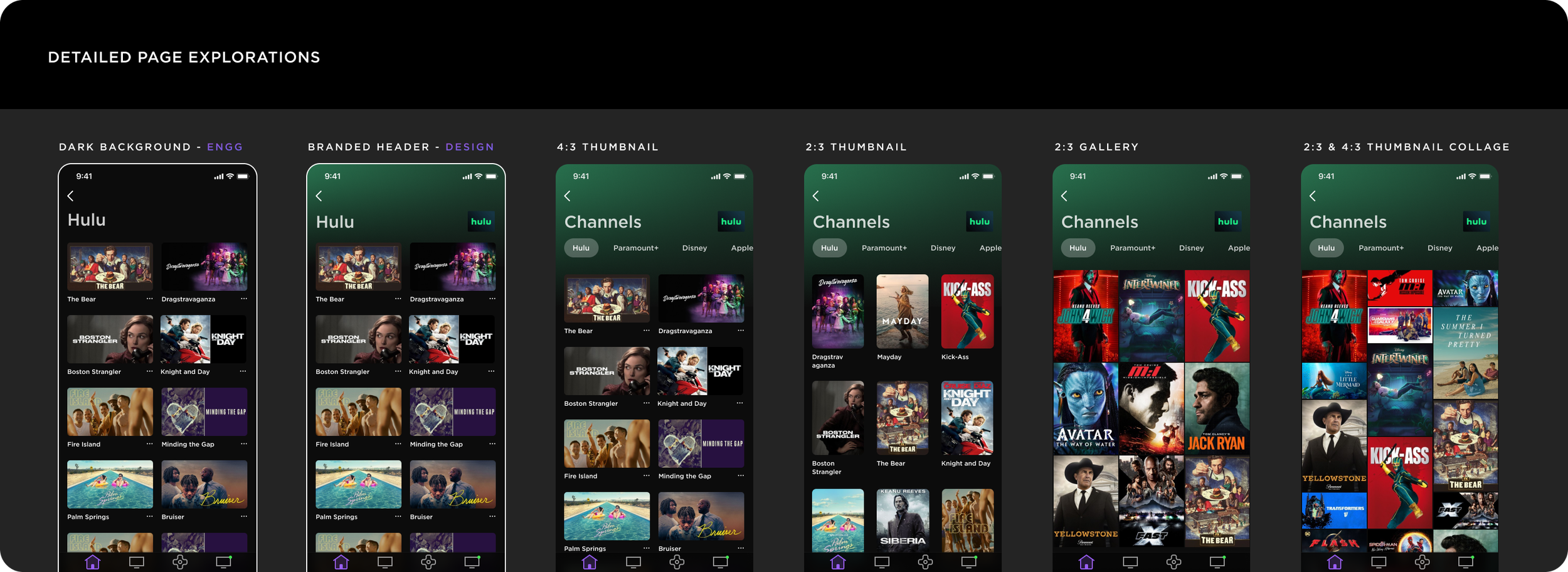This screenshot has width=1568, height=572.
Task: Select remote d-pad icon in Branded Header mockup
Action: tap(428, 562)
